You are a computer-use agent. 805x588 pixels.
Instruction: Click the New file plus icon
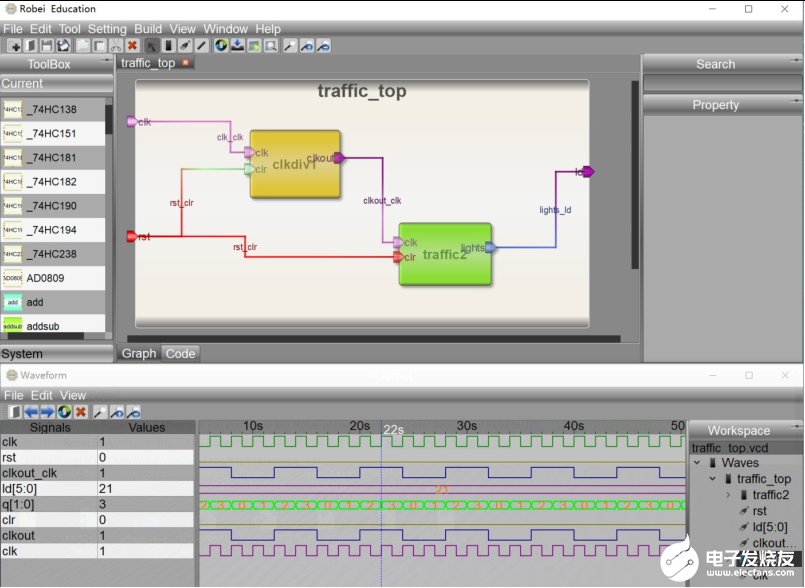pos(14,46)
